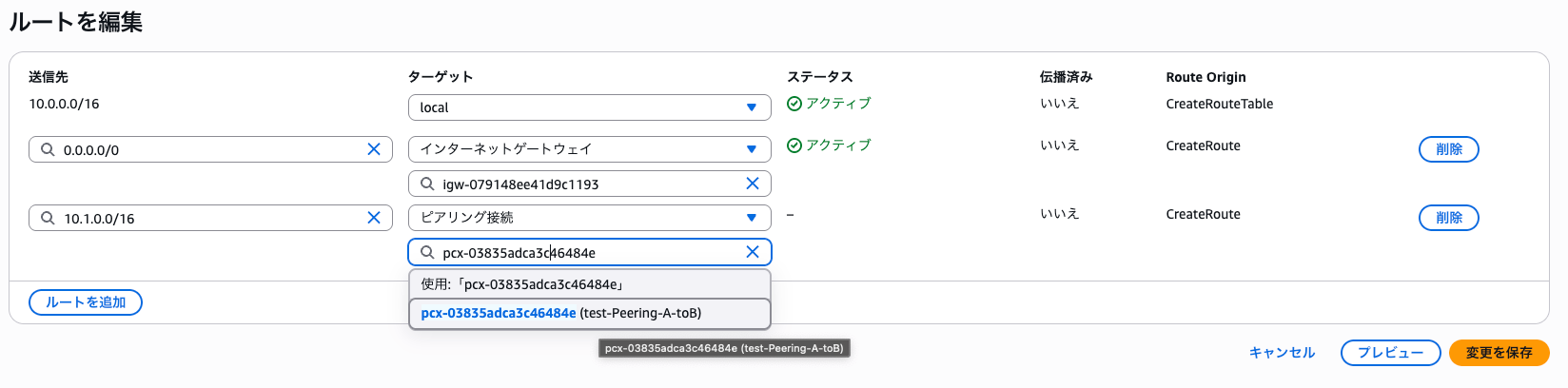
Task: Clear the 0.0.0.0/0 destination field
Action: pyautogui.click(x=374, y=149)
